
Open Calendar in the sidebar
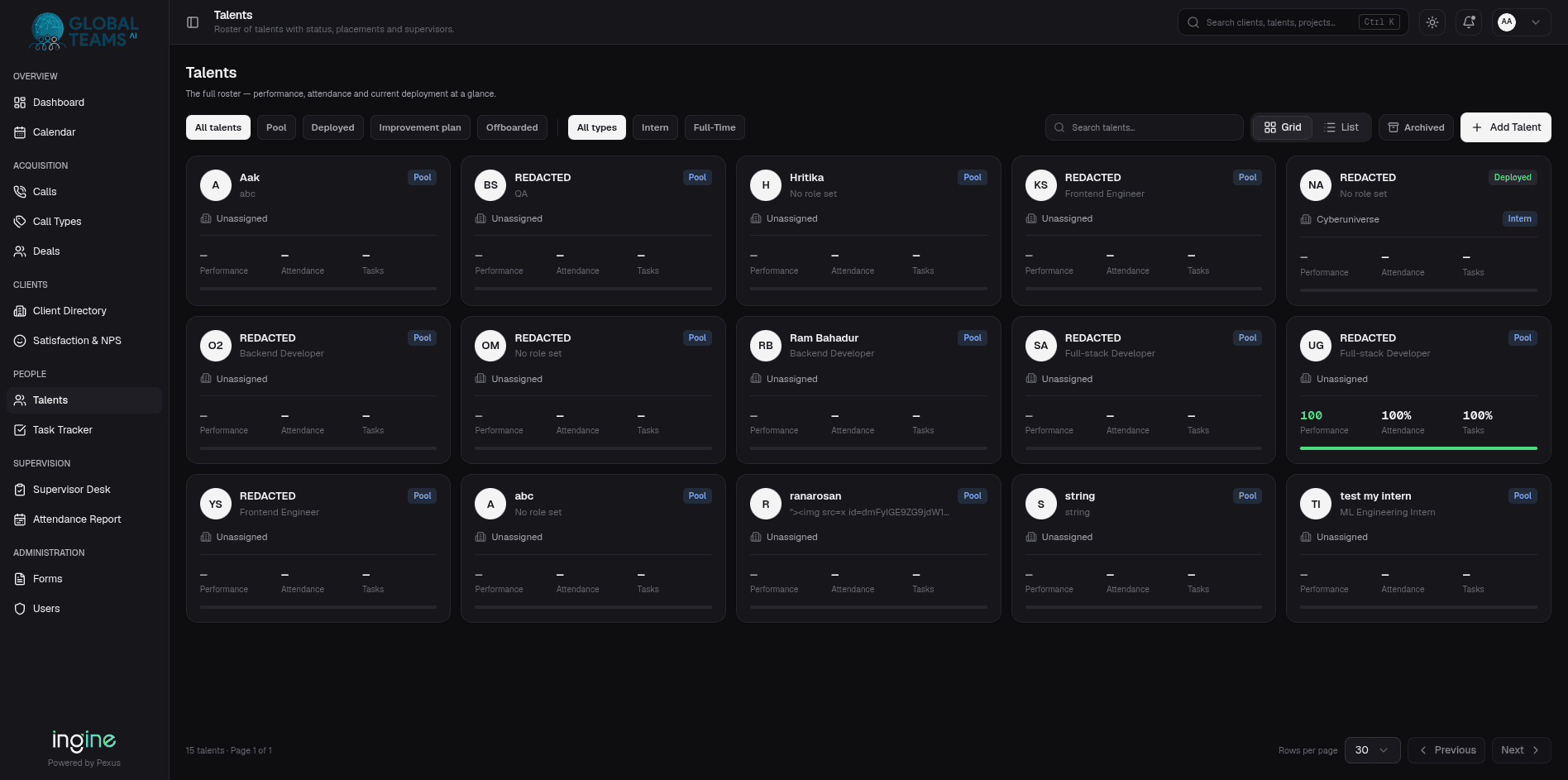pyautogui.click(x=84, y=132)
